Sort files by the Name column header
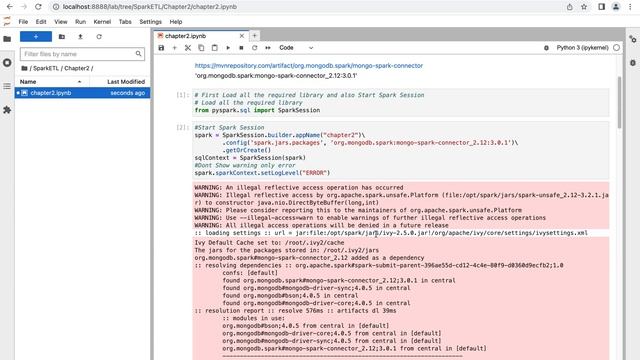This screenshot has width=640, height=360. click(52, 82)
